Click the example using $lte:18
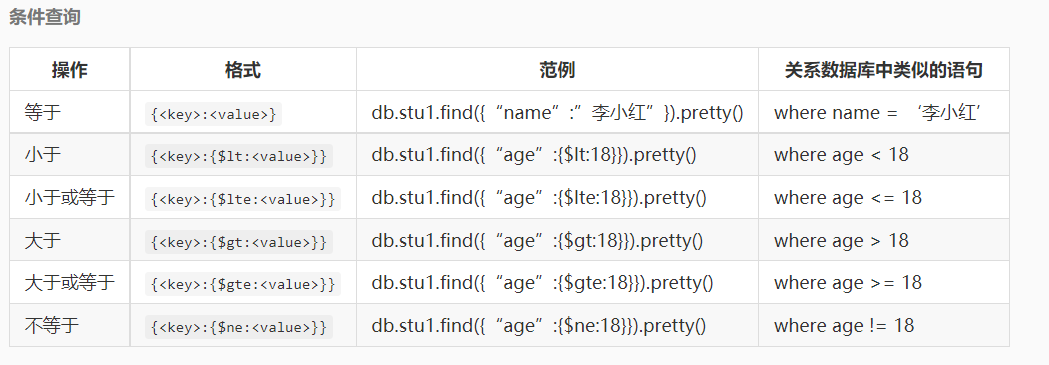The width and height of the screenshot is (1049, 365). click(x=539, y=198)
